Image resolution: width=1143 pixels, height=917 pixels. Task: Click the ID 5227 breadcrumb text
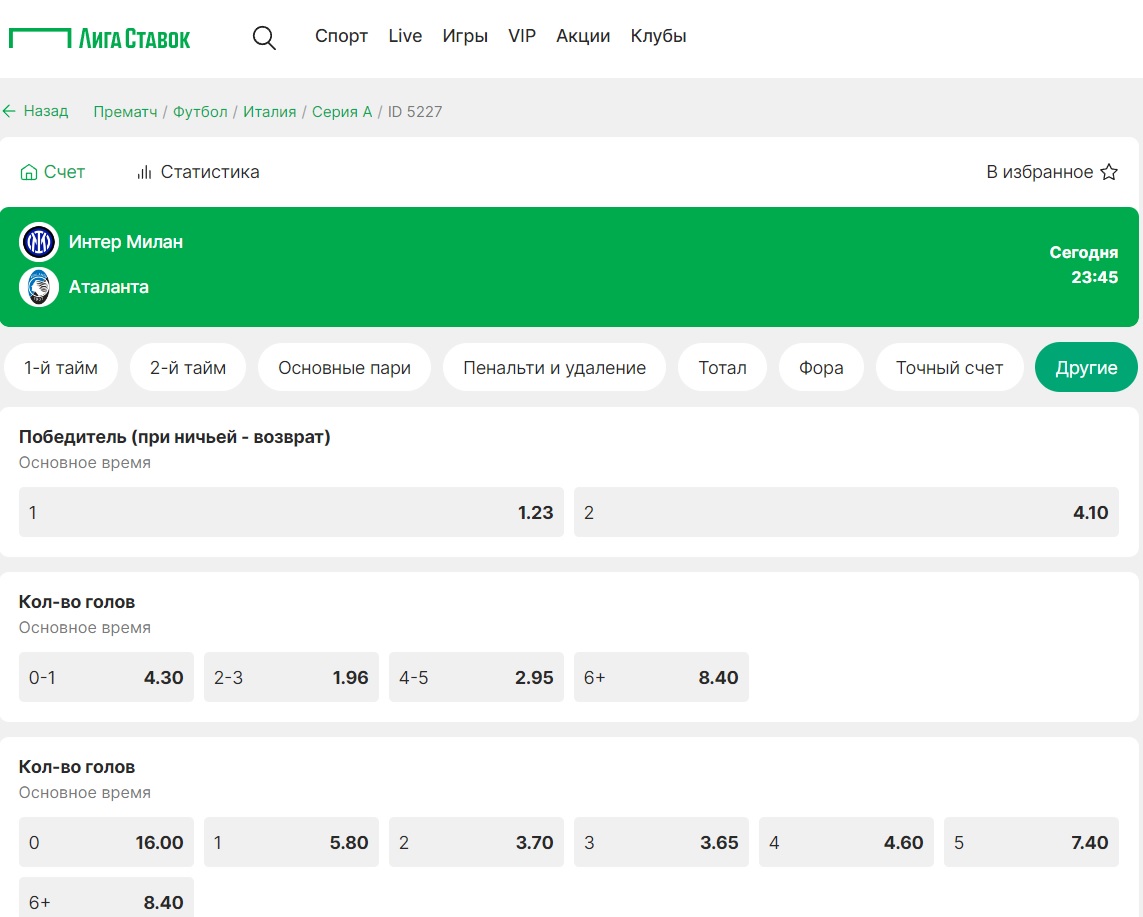click(415, 112)
